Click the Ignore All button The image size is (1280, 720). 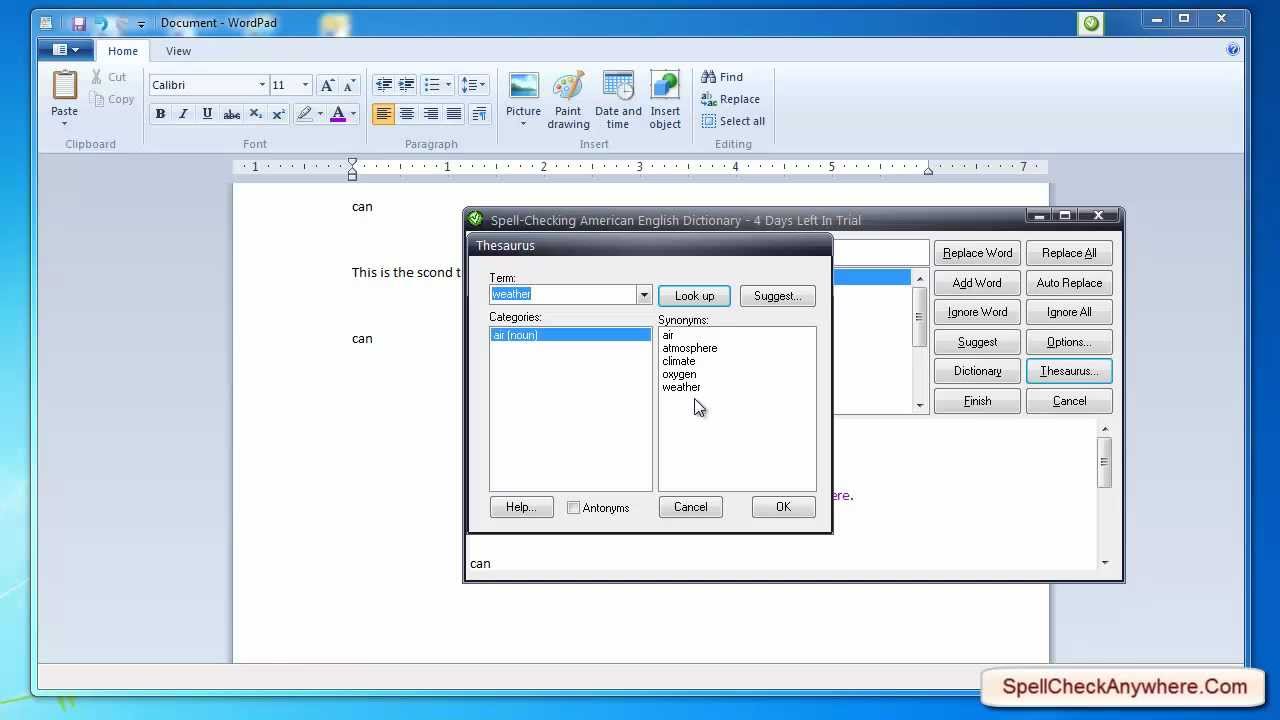coord(1069,312)
